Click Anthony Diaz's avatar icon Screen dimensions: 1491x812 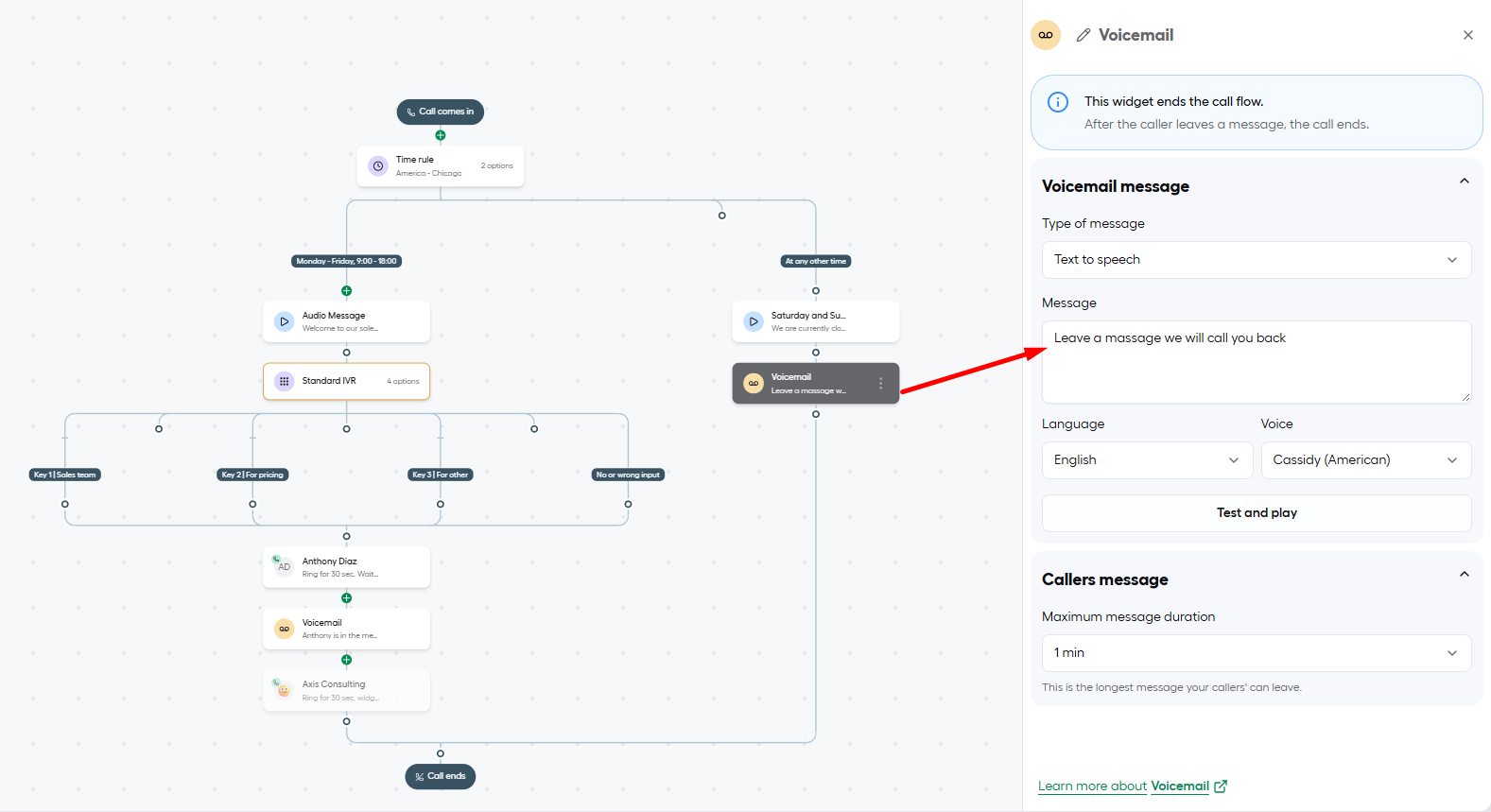click(x=283, y=565)
